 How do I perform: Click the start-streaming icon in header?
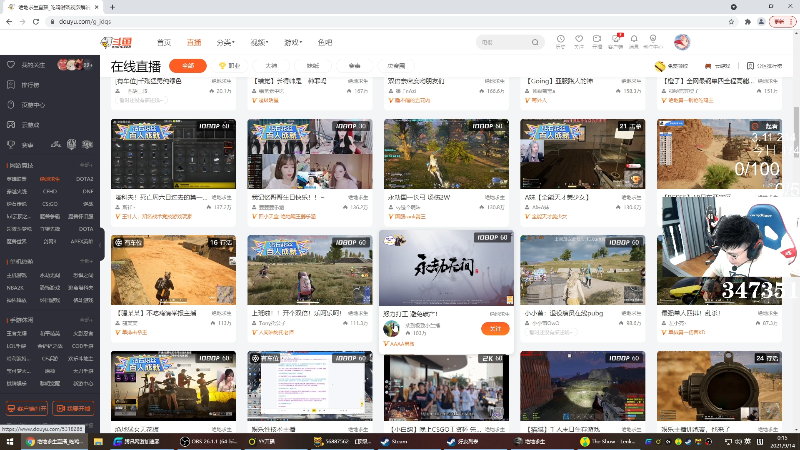tap(597, 41)
